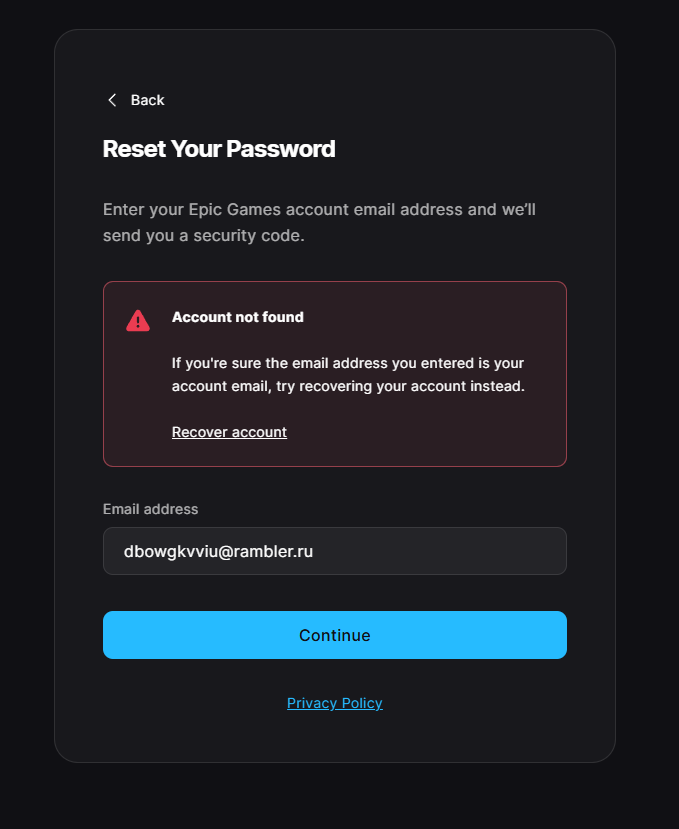Select the Account not found error title
Viewport: 679px width, 829px height.
pyautogui.click(x=238, y=317)
